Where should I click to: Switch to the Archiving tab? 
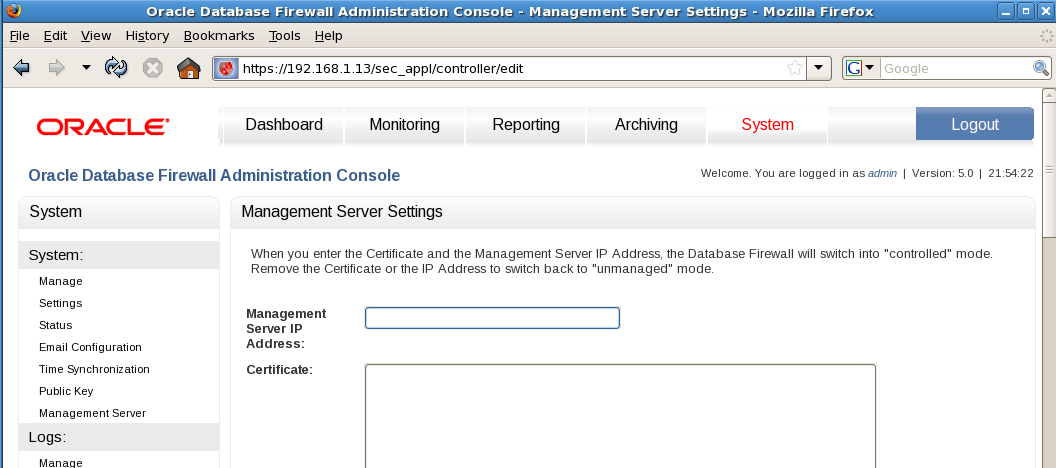tap(646, 125)
